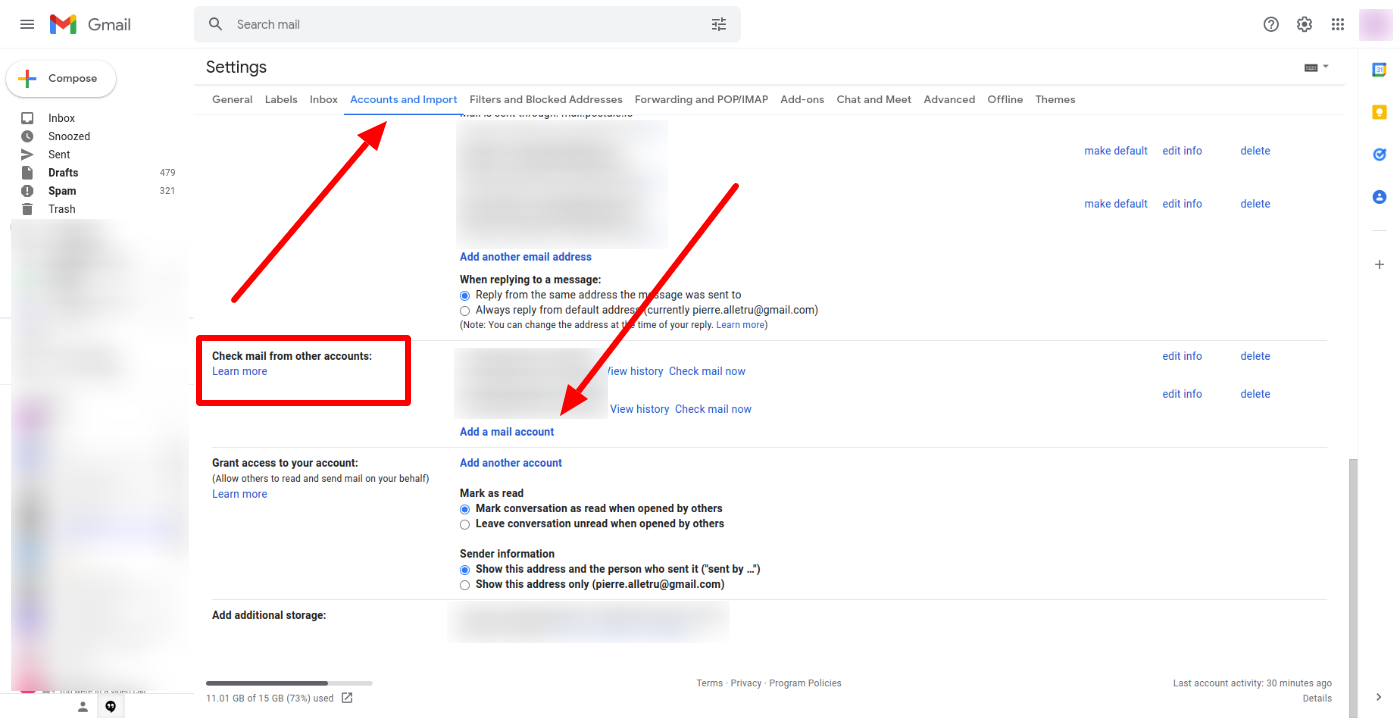
Task: Click second Check mail now link
Action: click(x=713, y=409)
